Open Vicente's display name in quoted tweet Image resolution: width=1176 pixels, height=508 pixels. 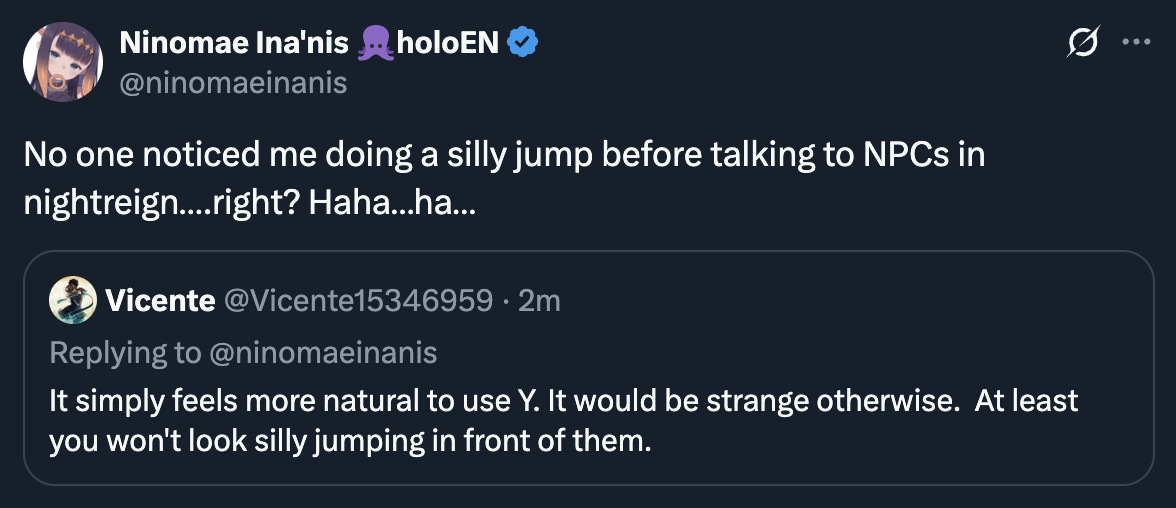click(x=160, y=300)
